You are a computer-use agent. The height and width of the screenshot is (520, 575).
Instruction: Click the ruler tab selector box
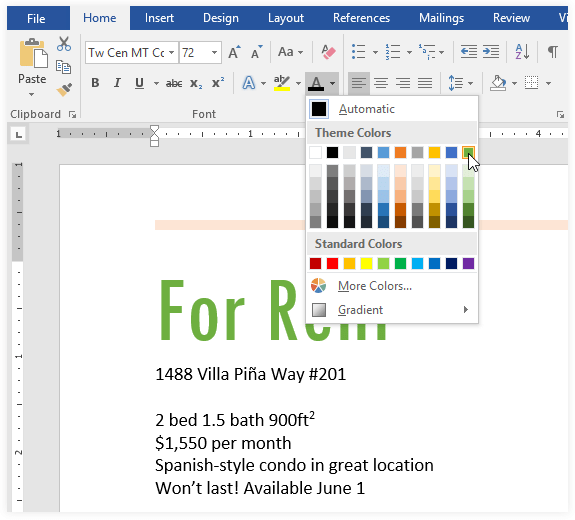pyautogui.click(x=19, y=134)
